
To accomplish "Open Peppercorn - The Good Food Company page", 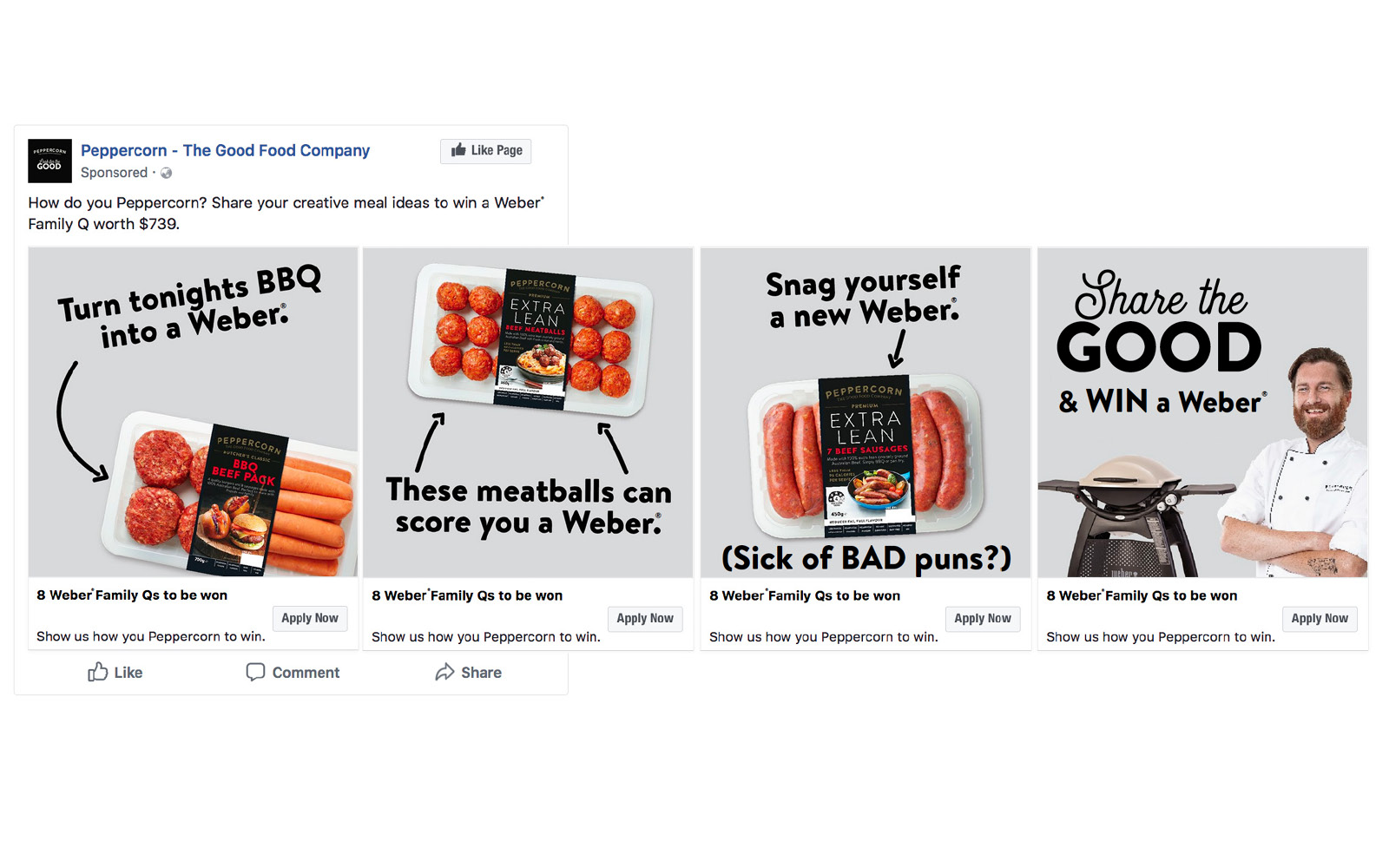I will coord(225,150).
